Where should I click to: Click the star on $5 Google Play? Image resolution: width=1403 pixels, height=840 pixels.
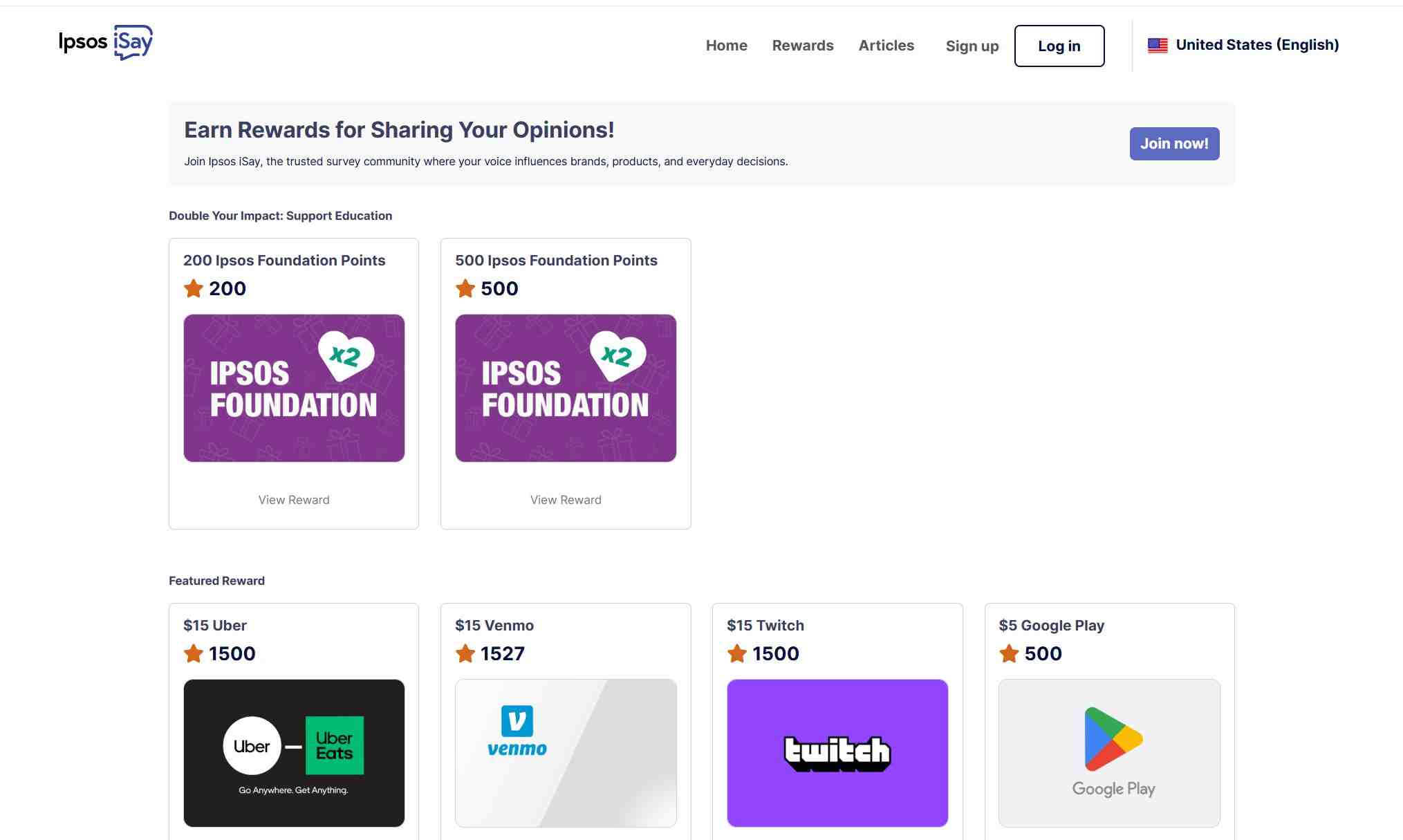click(1009, 653)
